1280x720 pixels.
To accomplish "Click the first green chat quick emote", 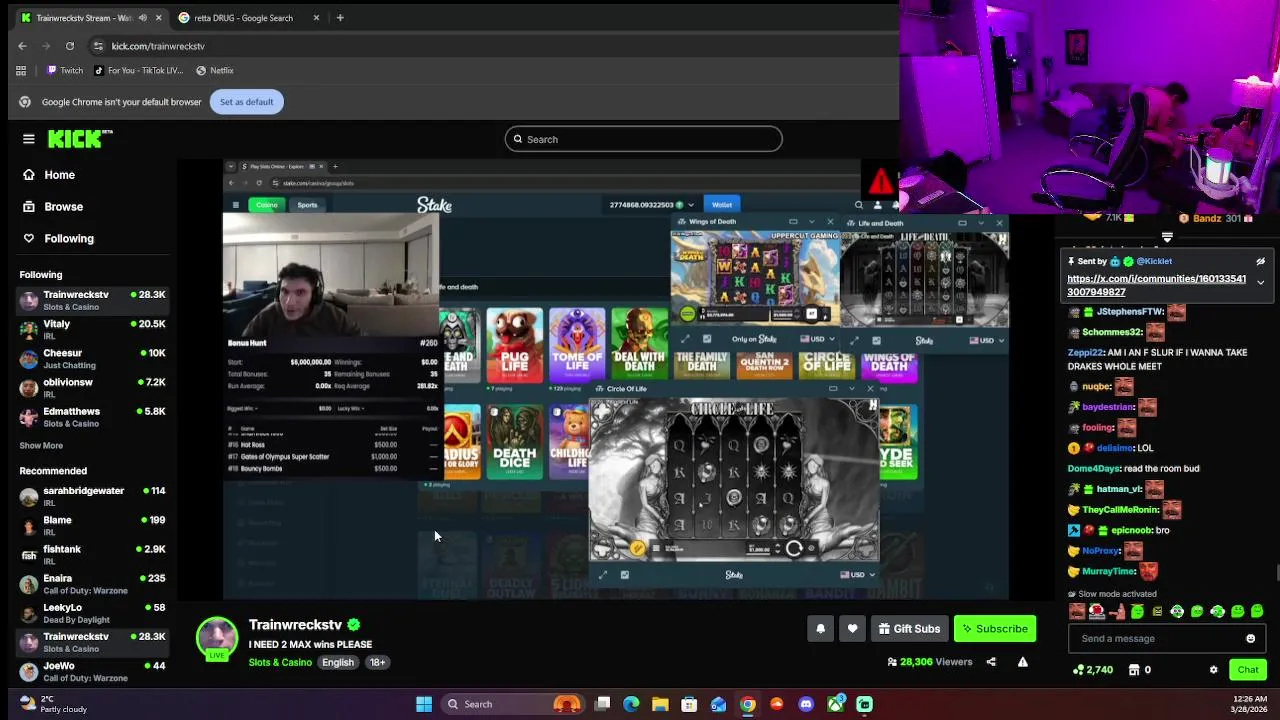I will (x=1137, y=611).
